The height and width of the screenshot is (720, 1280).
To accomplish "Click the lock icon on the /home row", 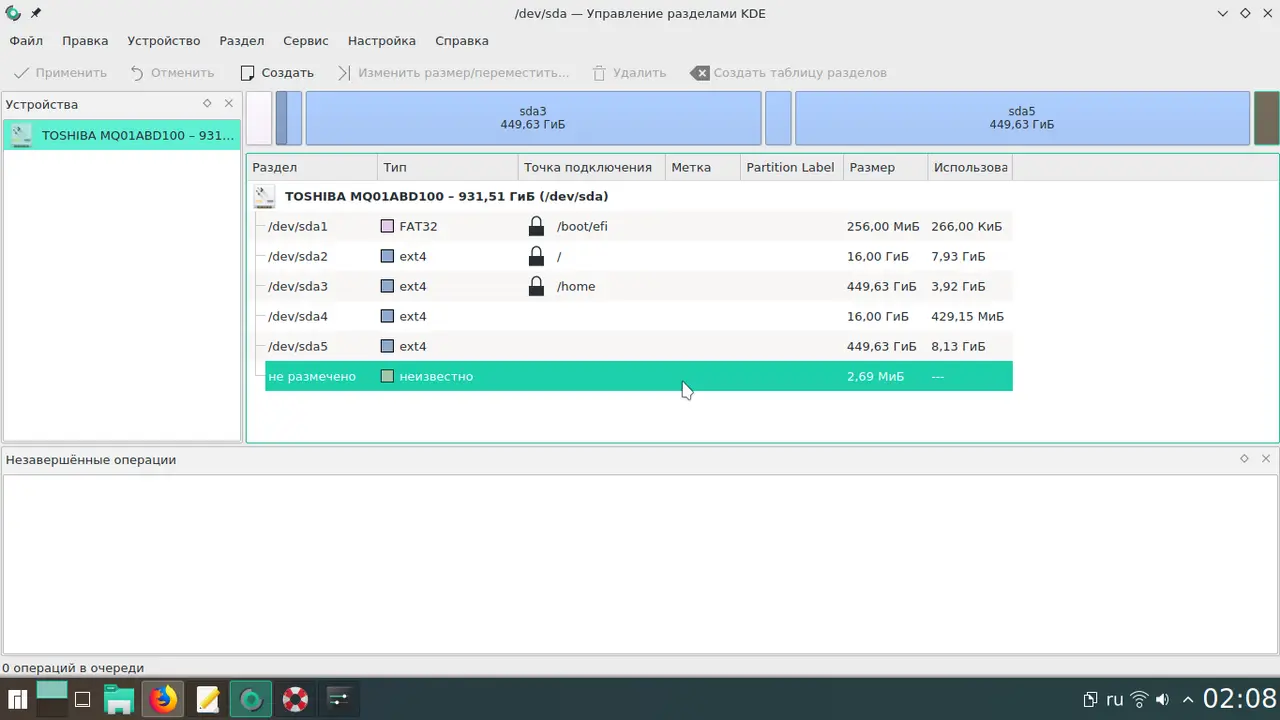I will 537,286.
